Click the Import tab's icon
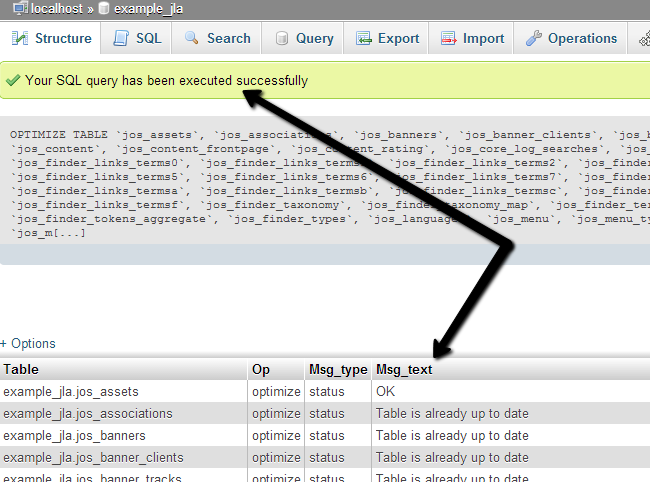 (448, 39)
